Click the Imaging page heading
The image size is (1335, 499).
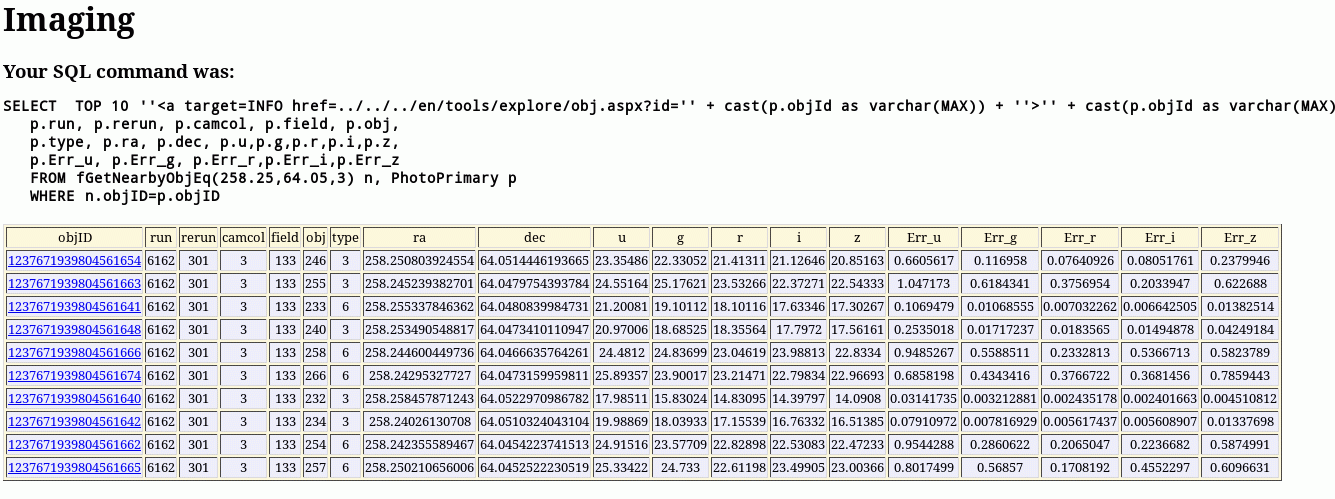click(x=69, y=20)
